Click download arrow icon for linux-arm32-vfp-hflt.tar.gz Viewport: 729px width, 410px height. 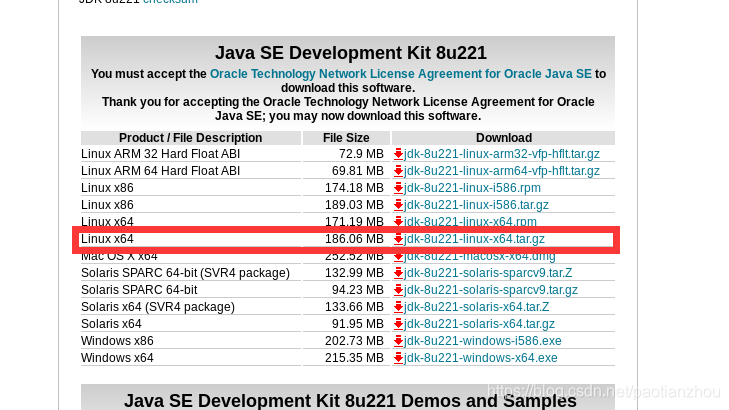click(x=398, y=154)
